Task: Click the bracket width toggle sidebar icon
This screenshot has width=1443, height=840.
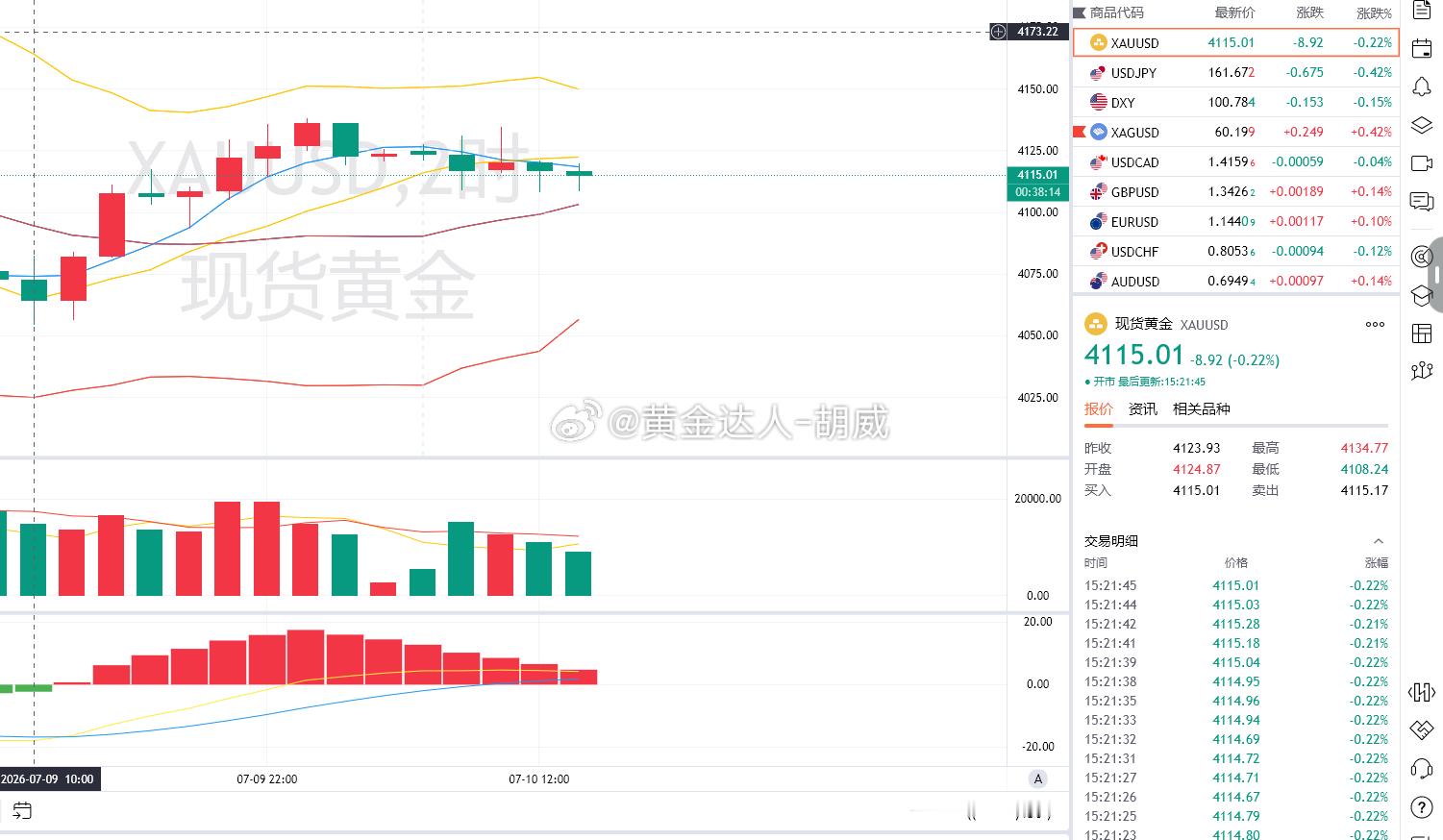Action: 1422,692
